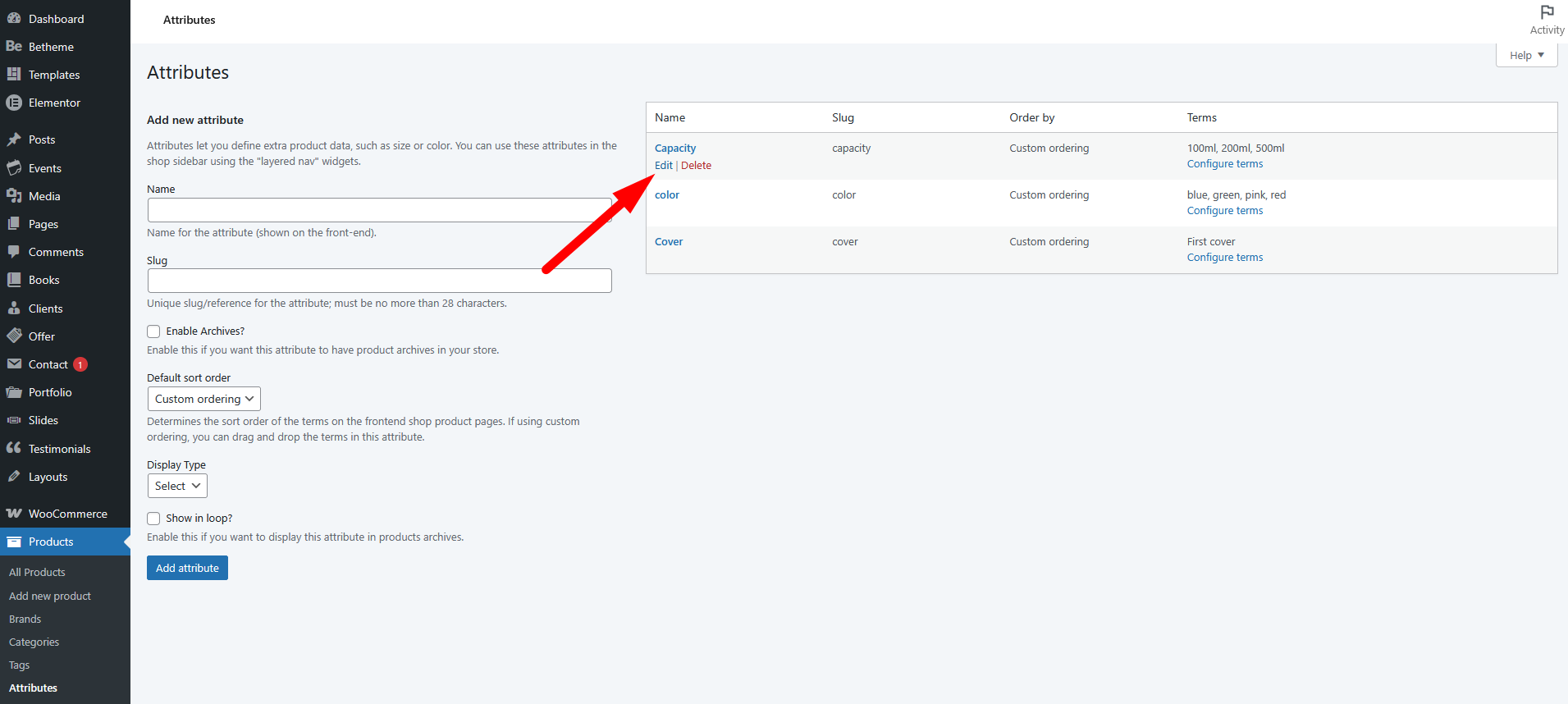
Task: Click the Media icon in sidebar
Action: click(14, 196)
